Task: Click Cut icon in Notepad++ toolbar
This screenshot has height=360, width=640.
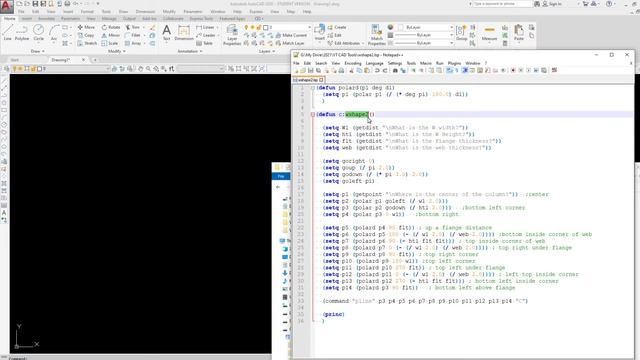Action: point(351,71)
